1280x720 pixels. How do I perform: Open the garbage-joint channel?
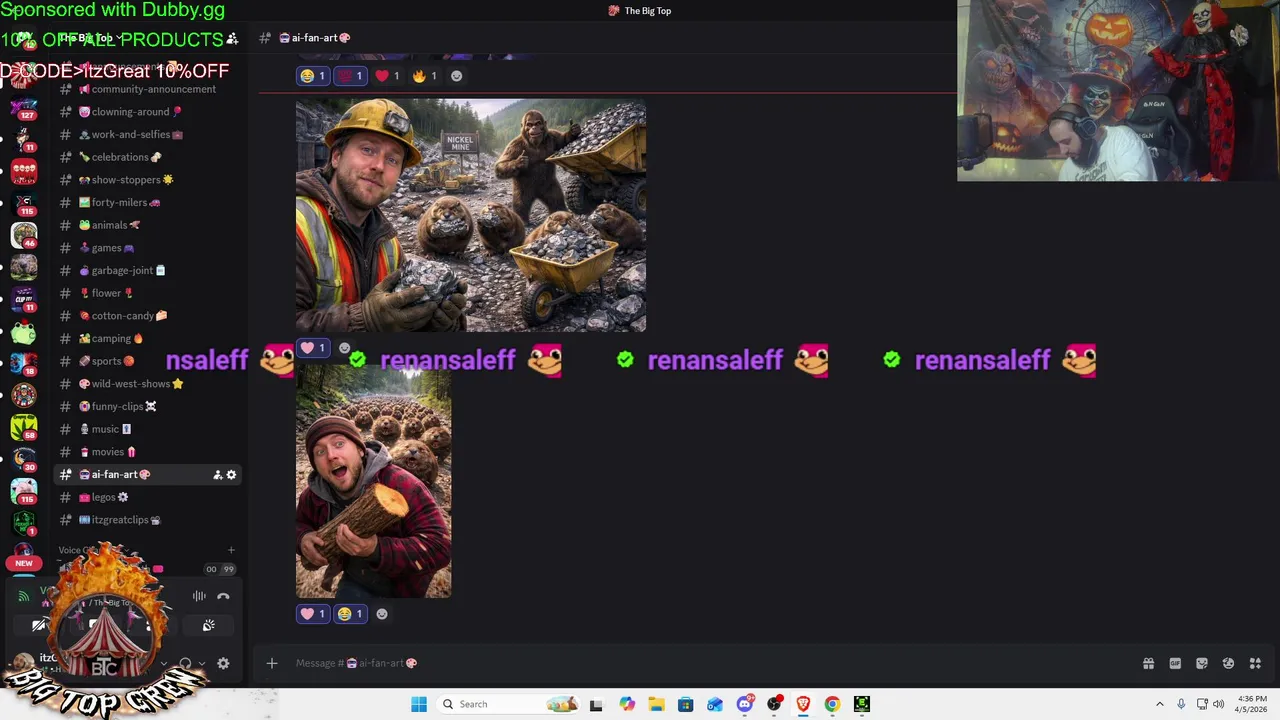pos(148,270)
